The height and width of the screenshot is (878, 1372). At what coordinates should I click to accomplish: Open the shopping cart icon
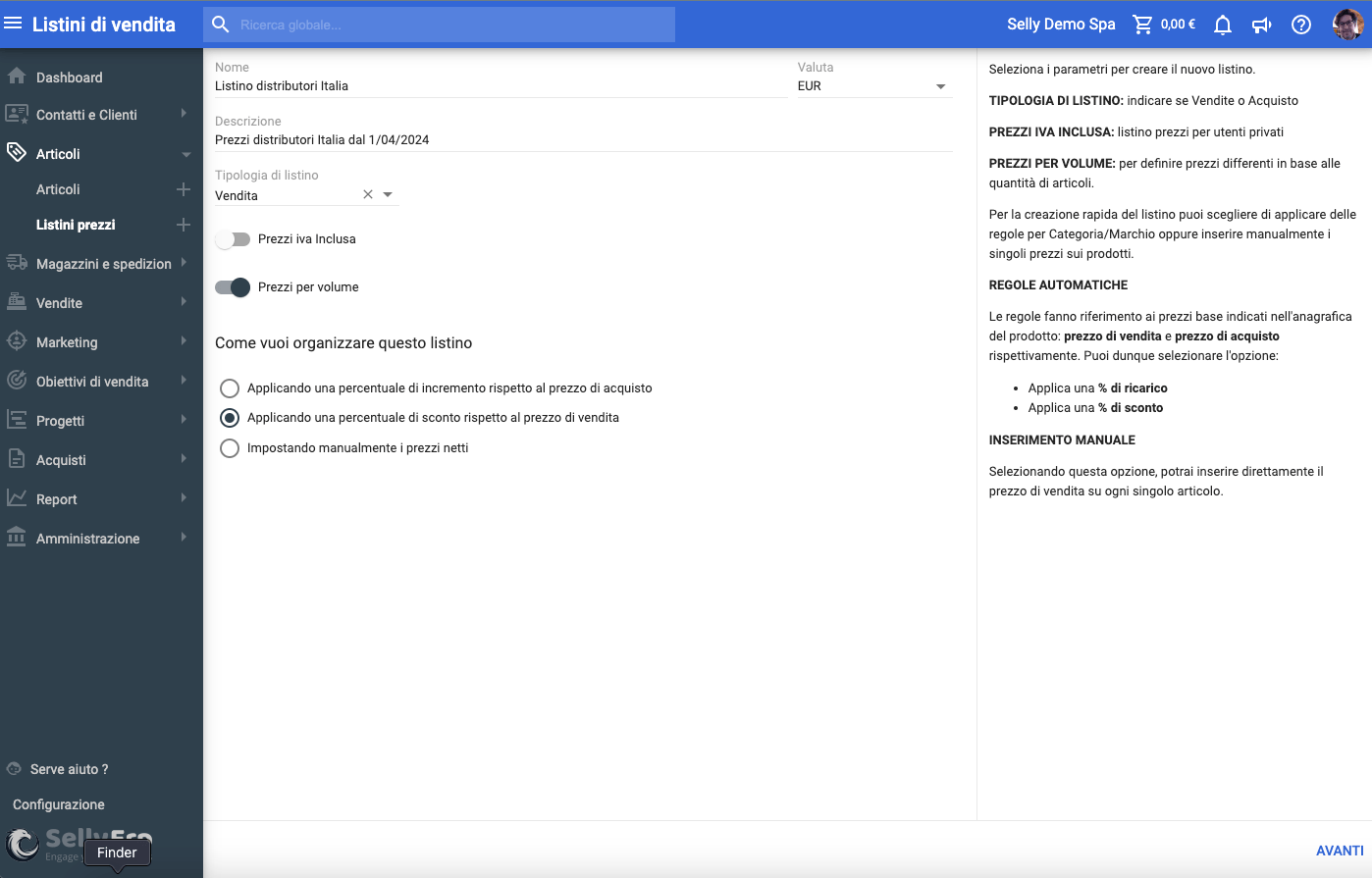(x=1142, y=25)
